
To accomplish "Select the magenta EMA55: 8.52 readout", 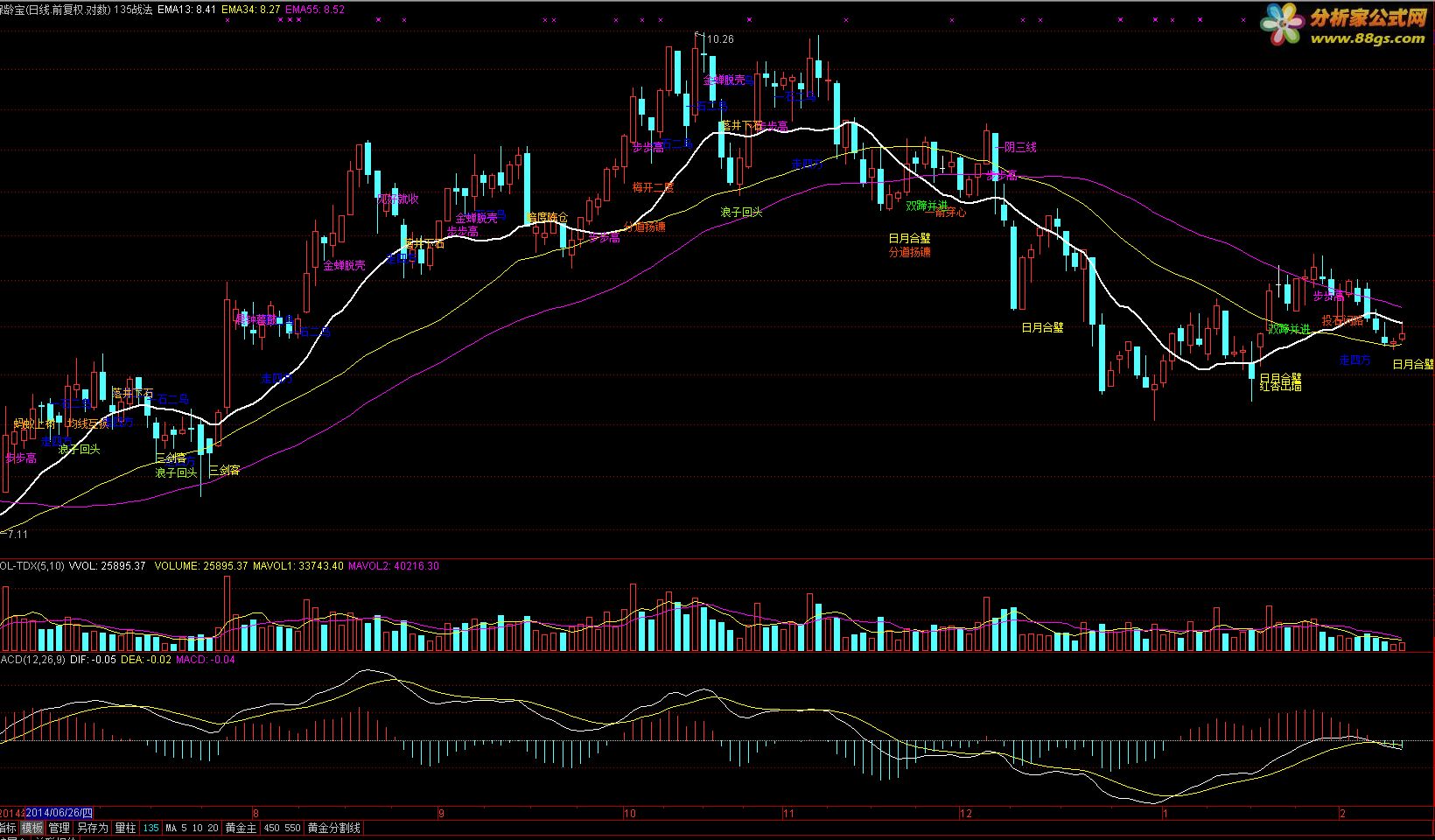I will click(x=315, y=10).
